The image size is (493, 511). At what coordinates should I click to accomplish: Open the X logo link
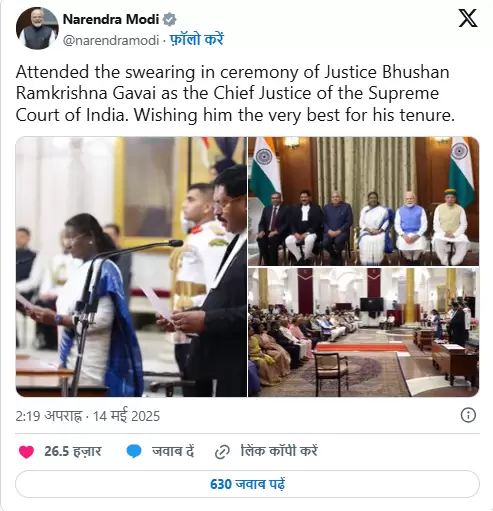point(468,18)
